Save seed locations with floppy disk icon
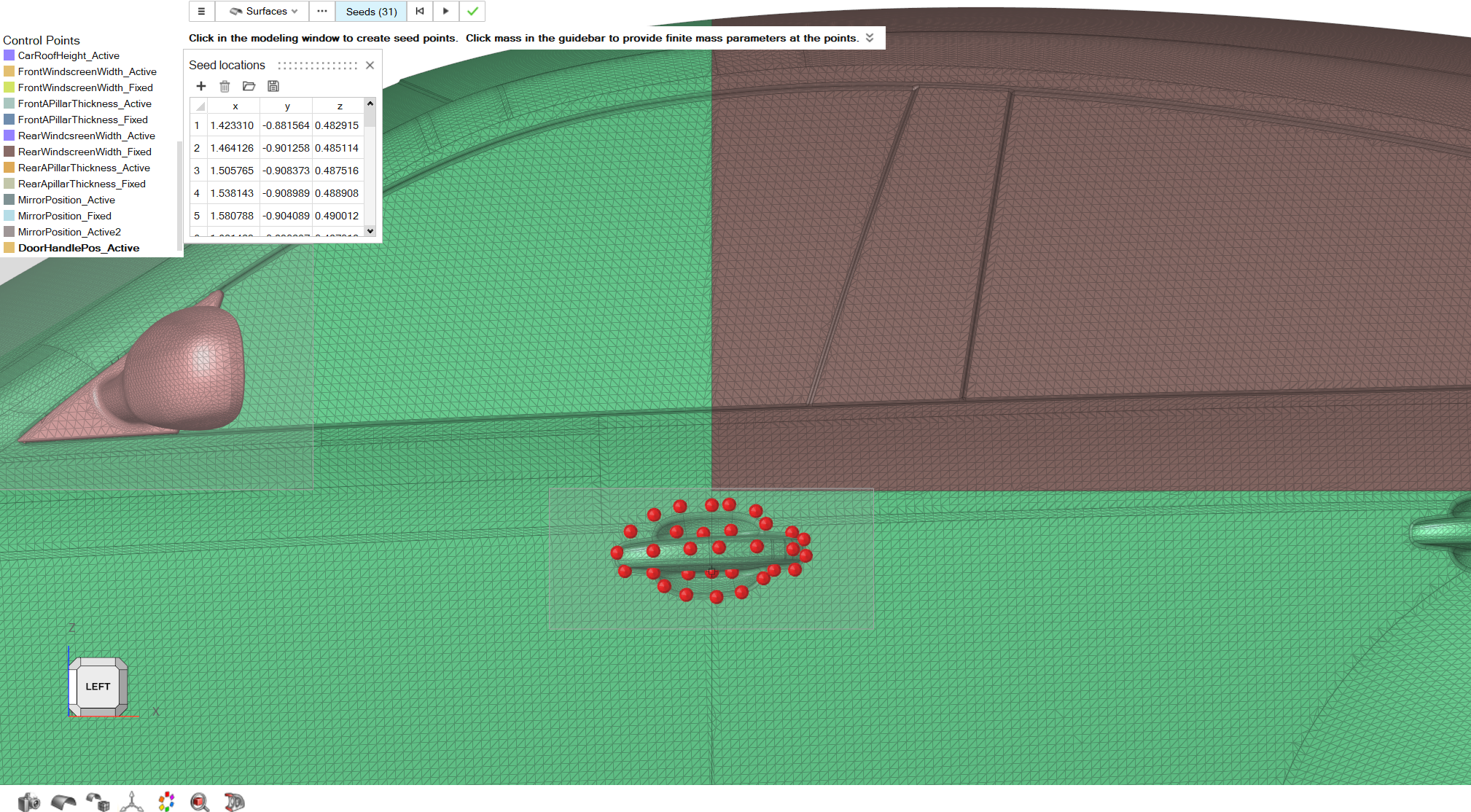The width and height of the screenshot is (1471, 812). pyautogui.click(x=273, y=86)
